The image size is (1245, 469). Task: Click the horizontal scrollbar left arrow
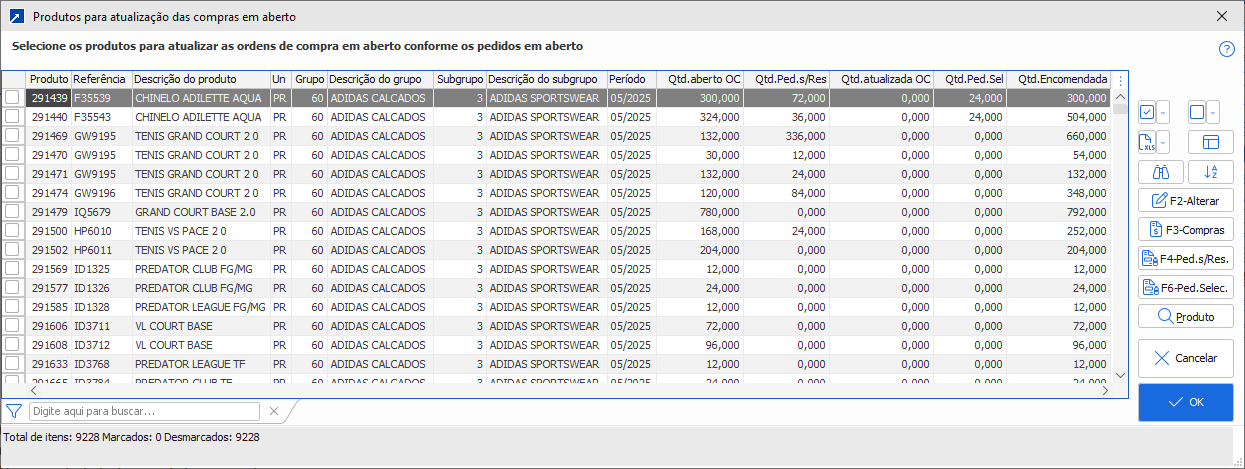(33, 391)
